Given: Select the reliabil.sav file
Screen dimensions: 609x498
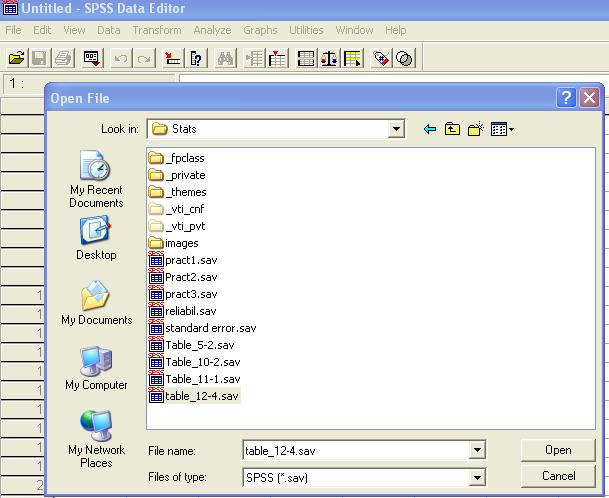Looking at the screenshot, I should point(183,311).
